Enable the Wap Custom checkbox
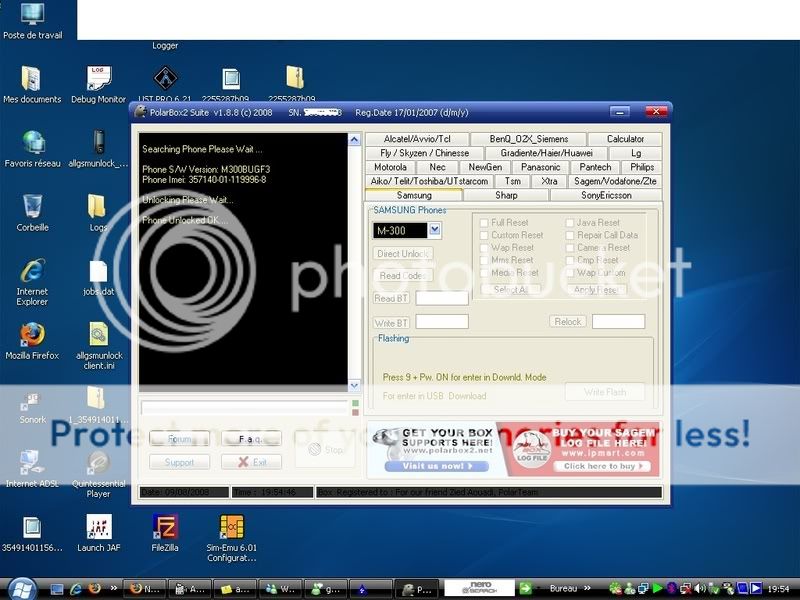This screenshot has height=600, width=800. [x=570, y=273]
